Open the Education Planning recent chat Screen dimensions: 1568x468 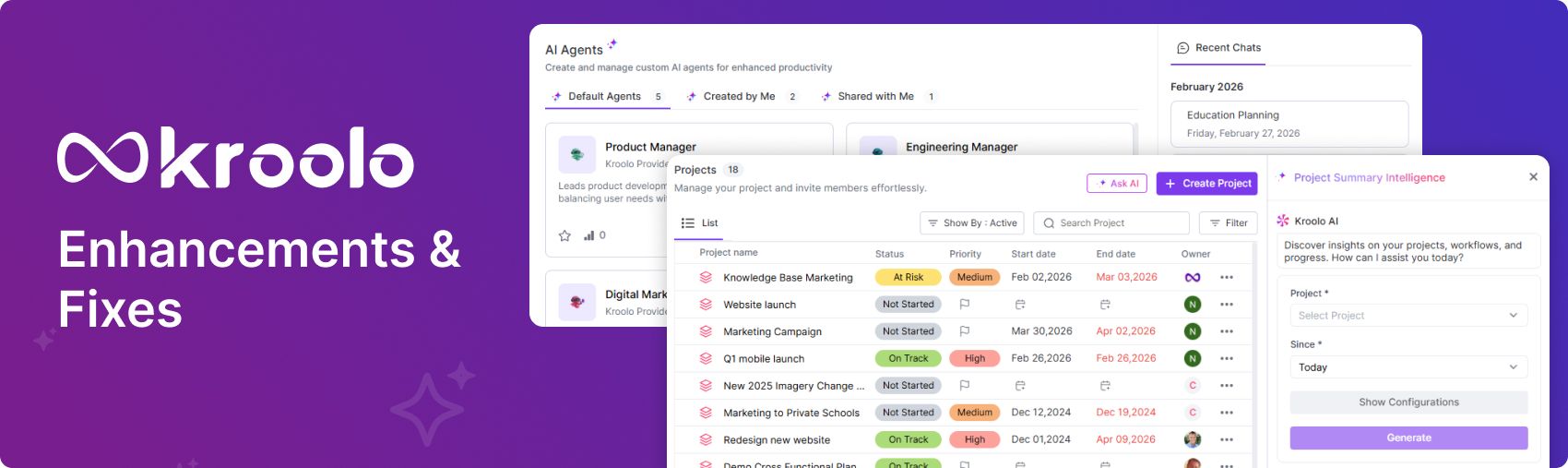pos(1289,124)
